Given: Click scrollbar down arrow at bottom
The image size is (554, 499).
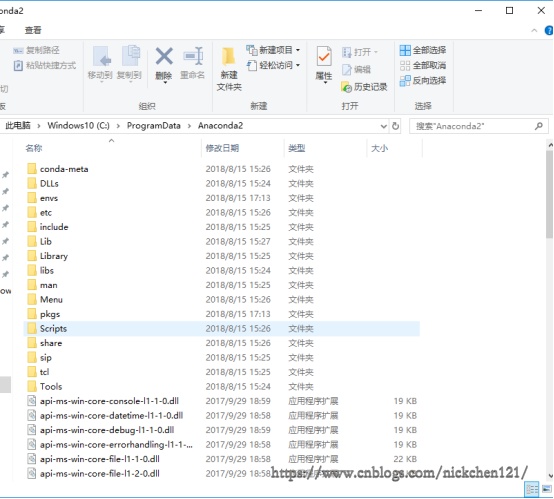Looking at the screenshot, I should coord(550,476).
